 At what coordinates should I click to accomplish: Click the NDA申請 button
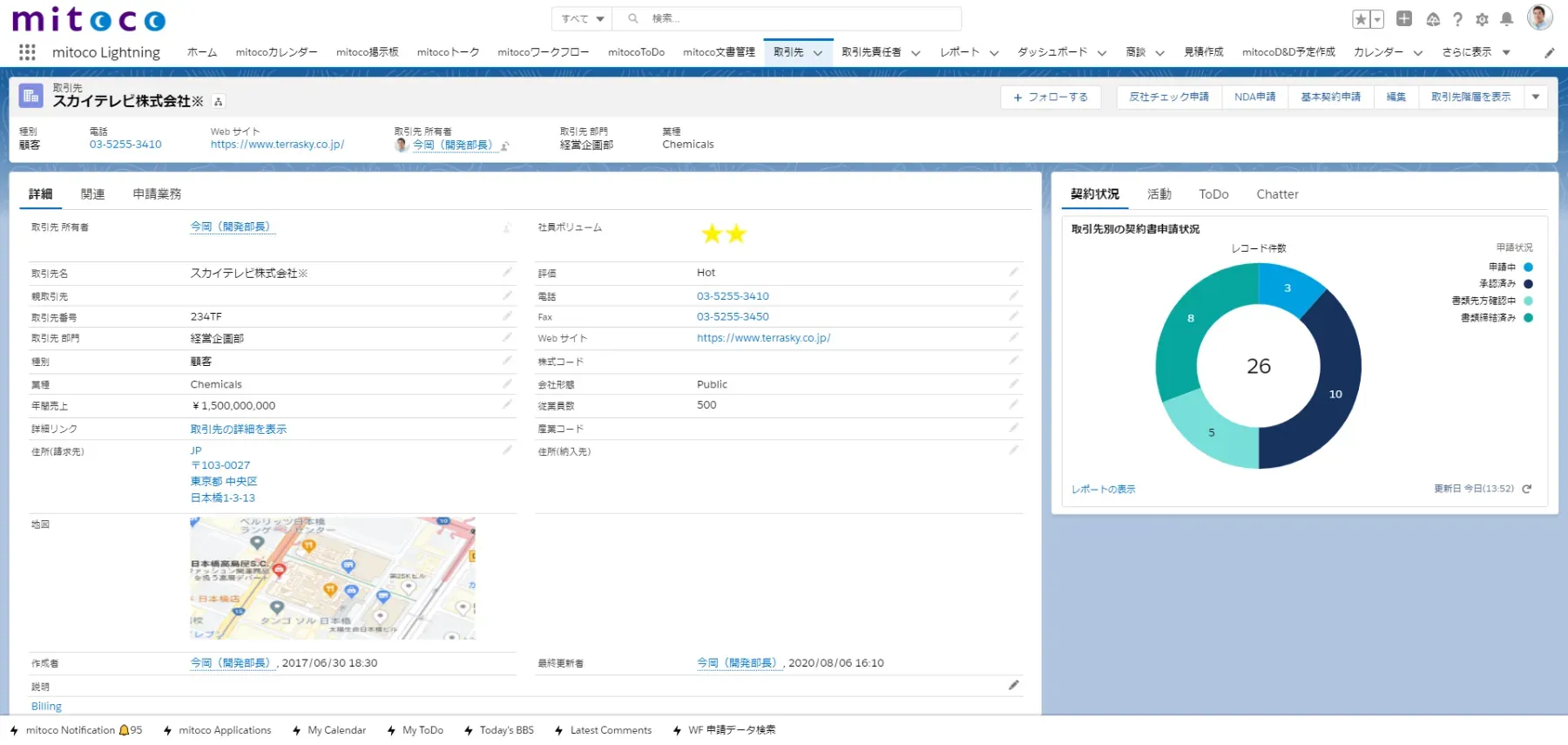(x=1254, y=97)
